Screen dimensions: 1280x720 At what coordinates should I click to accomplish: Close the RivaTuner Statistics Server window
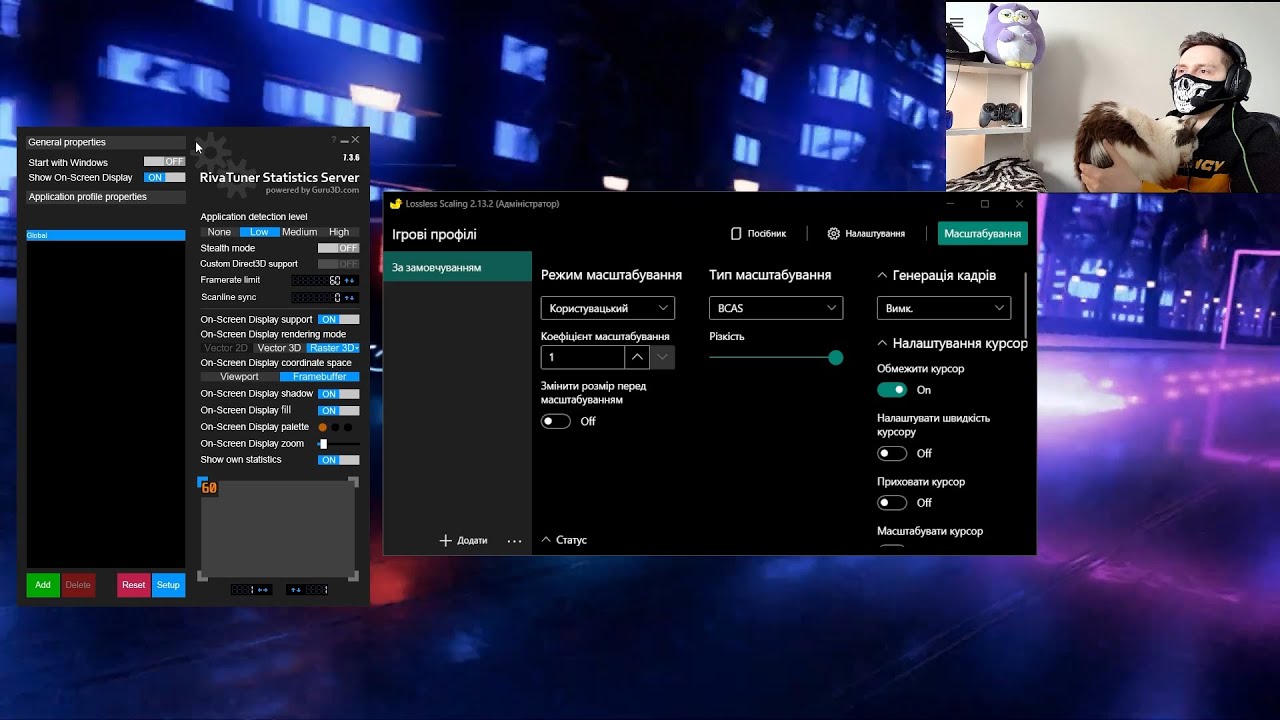[x=355, y=140]
